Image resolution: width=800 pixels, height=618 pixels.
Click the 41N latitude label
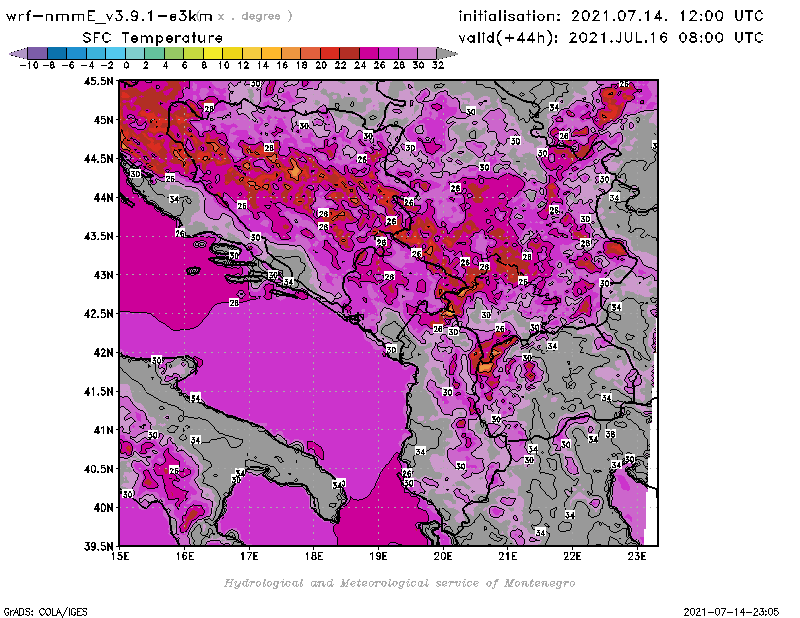(x=103, y=430)
